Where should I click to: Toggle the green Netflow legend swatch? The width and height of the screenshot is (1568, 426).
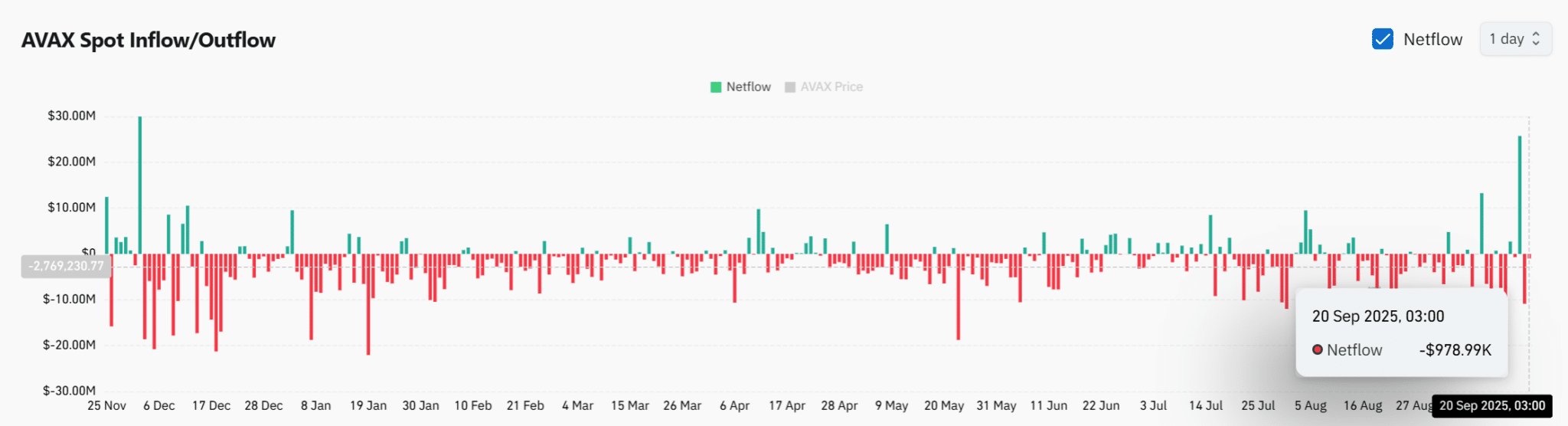(x=716, y=87)
